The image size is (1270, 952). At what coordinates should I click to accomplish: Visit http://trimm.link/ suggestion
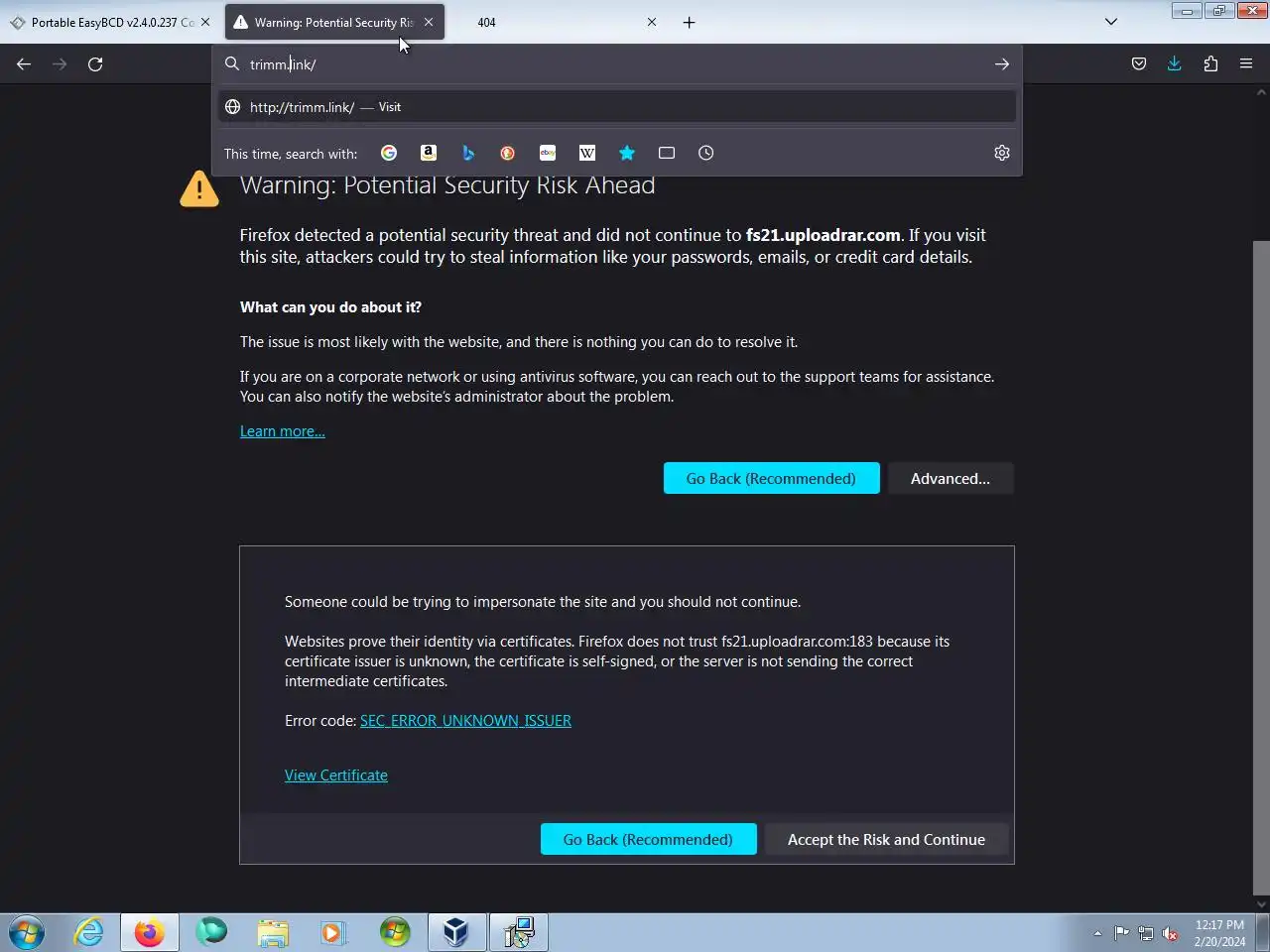617,107
